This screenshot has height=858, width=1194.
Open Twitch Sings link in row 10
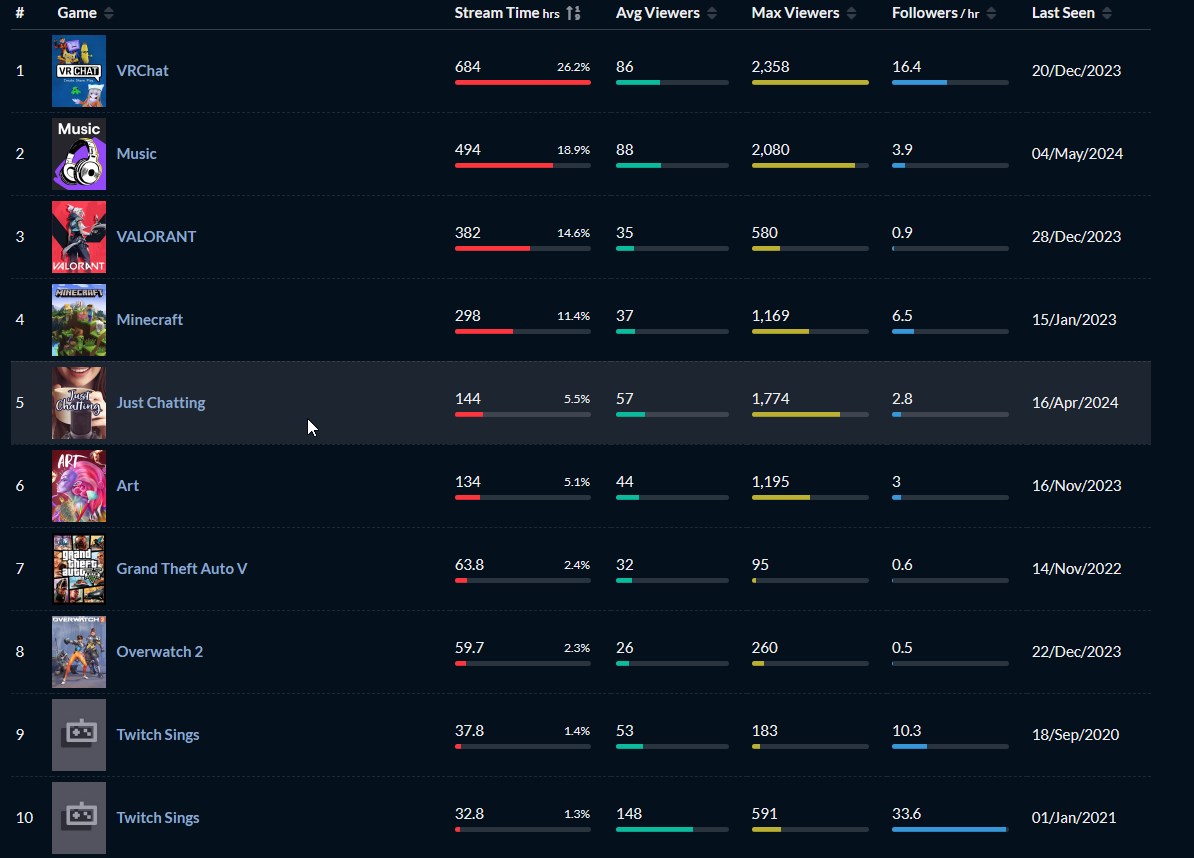(x=158, y=818)
